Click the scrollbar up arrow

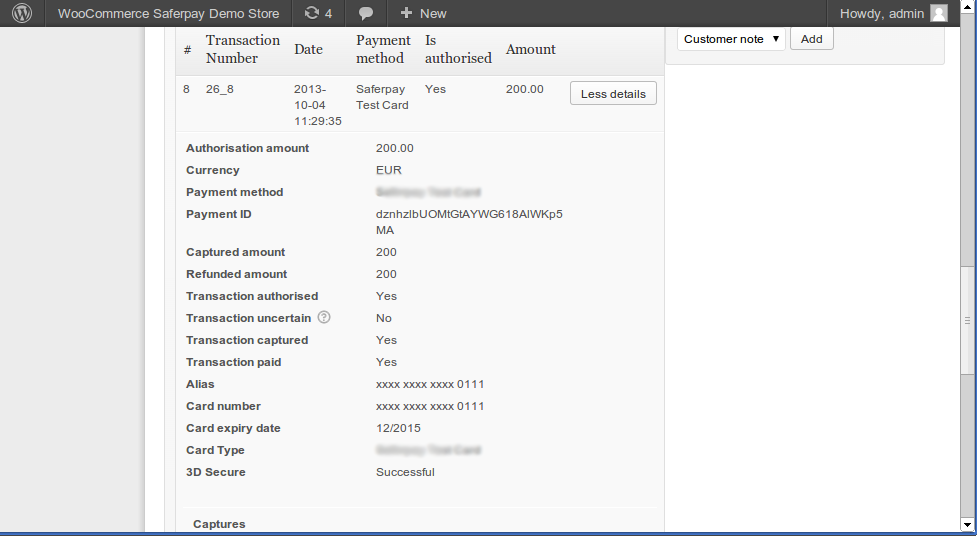coord(967,34)
